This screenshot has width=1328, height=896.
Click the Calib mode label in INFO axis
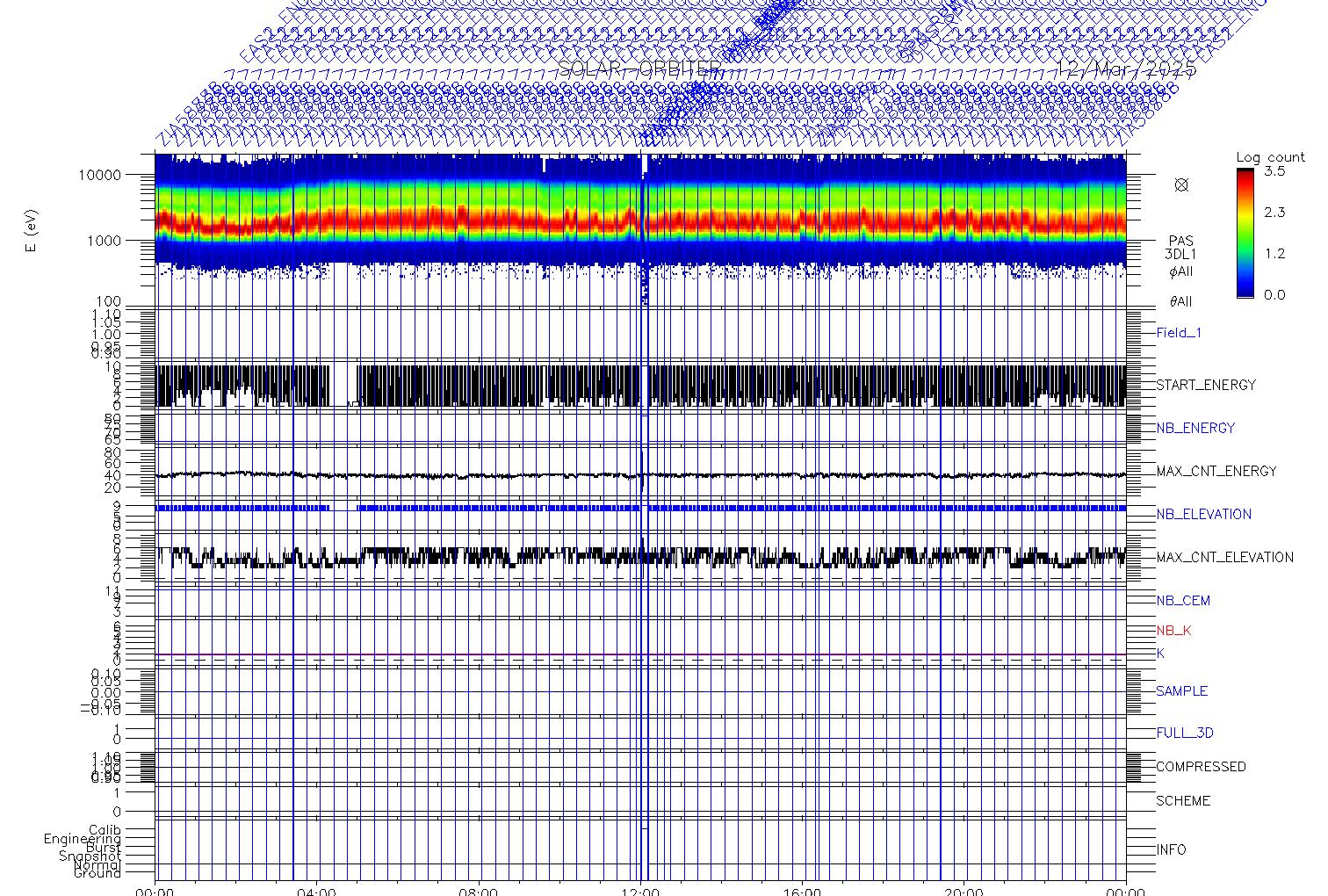point(105,830)
